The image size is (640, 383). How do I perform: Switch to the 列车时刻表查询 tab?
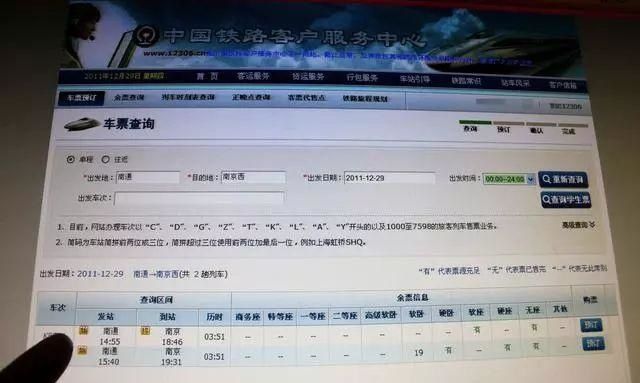[188, 98]
